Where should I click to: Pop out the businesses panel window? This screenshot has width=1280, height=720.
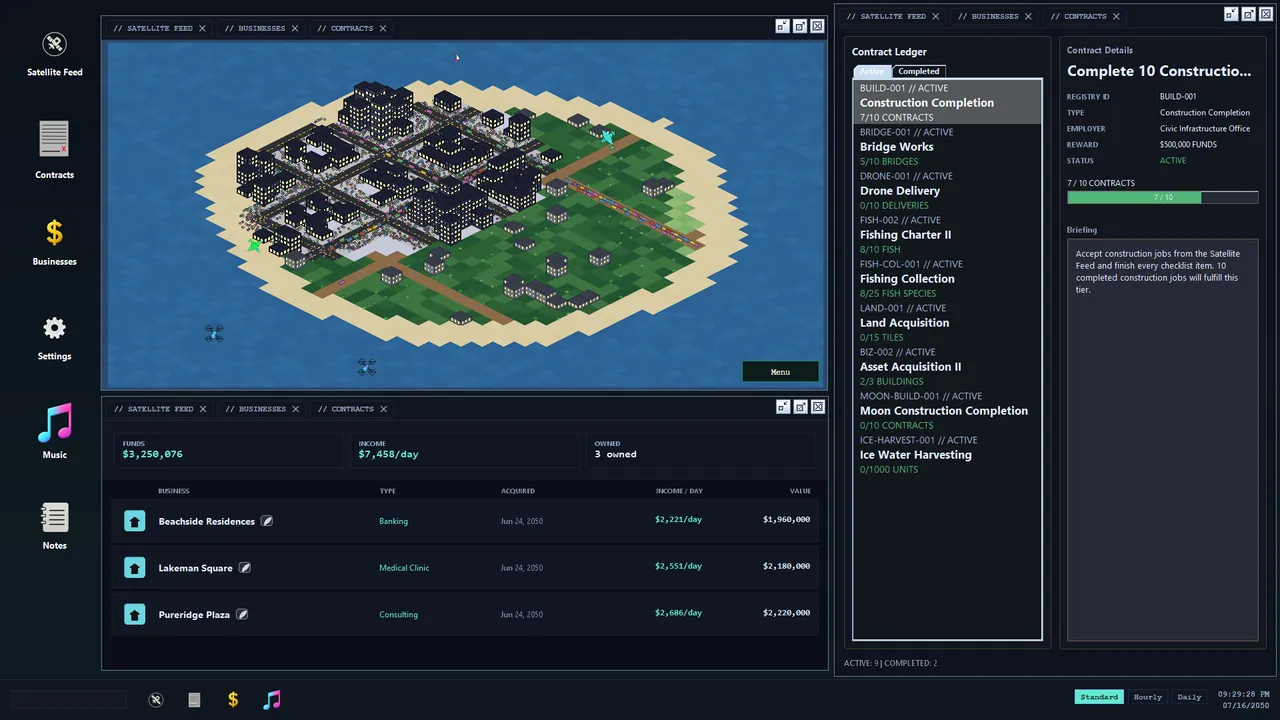coord(800,407)
